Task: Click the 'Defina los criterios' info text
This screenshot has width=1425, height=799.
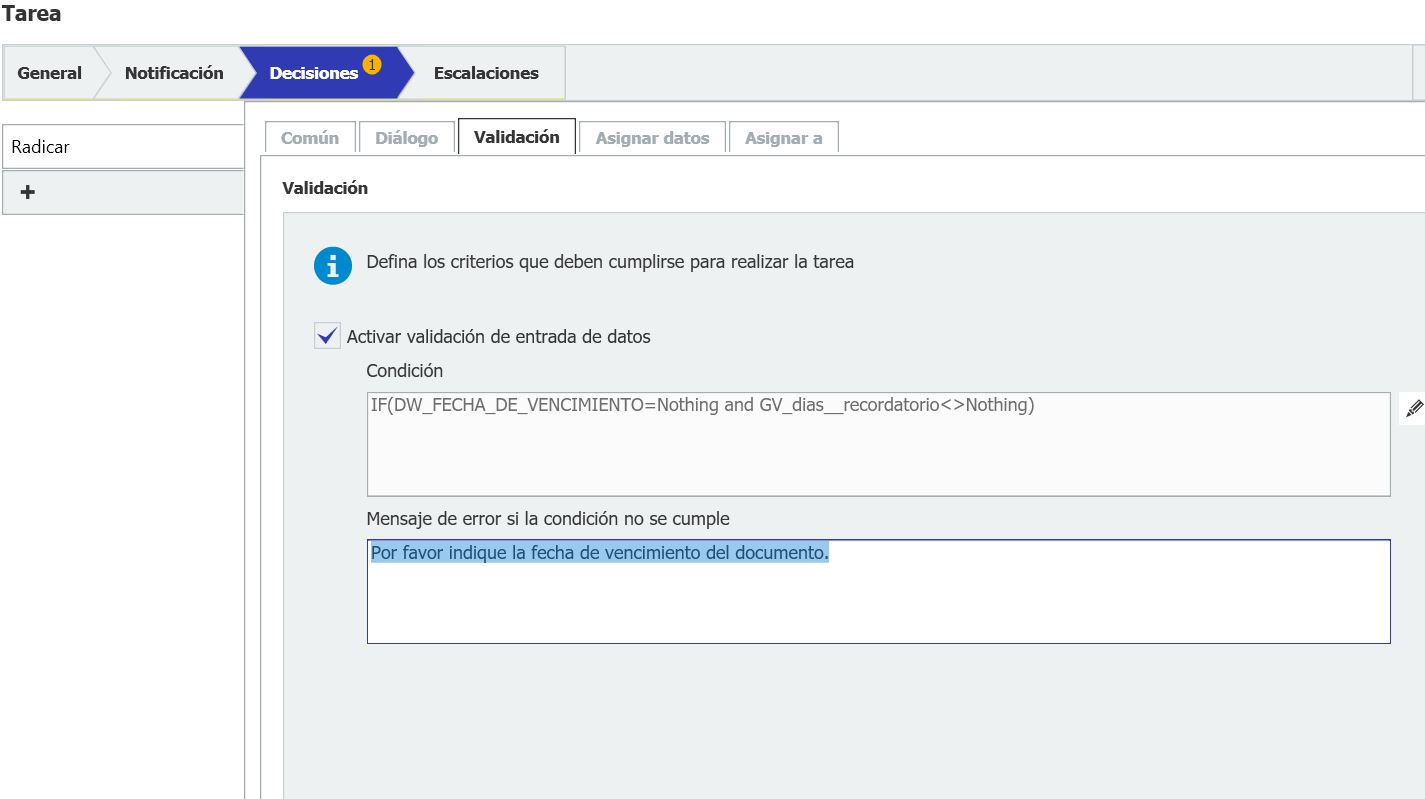Action: click(x=609, y=262)
